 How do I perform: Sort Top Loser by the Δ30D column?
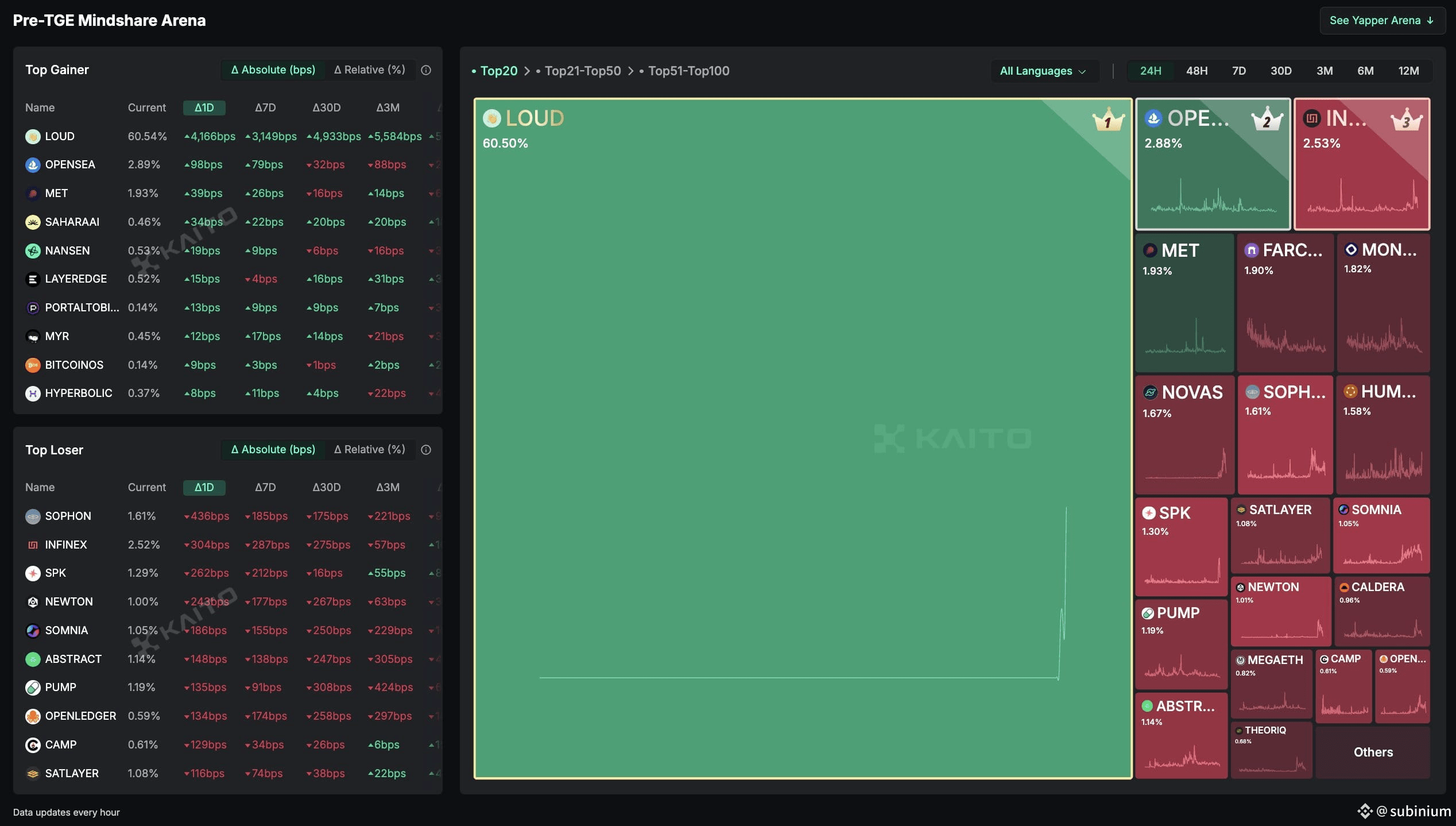pos(326,488)
